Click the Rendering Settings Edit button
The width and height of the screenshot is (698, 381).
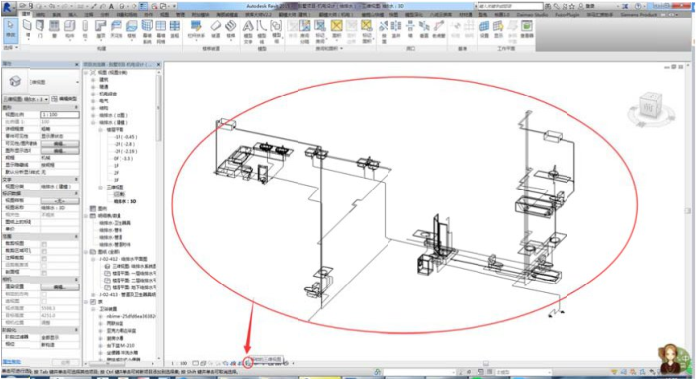point(60,287)
